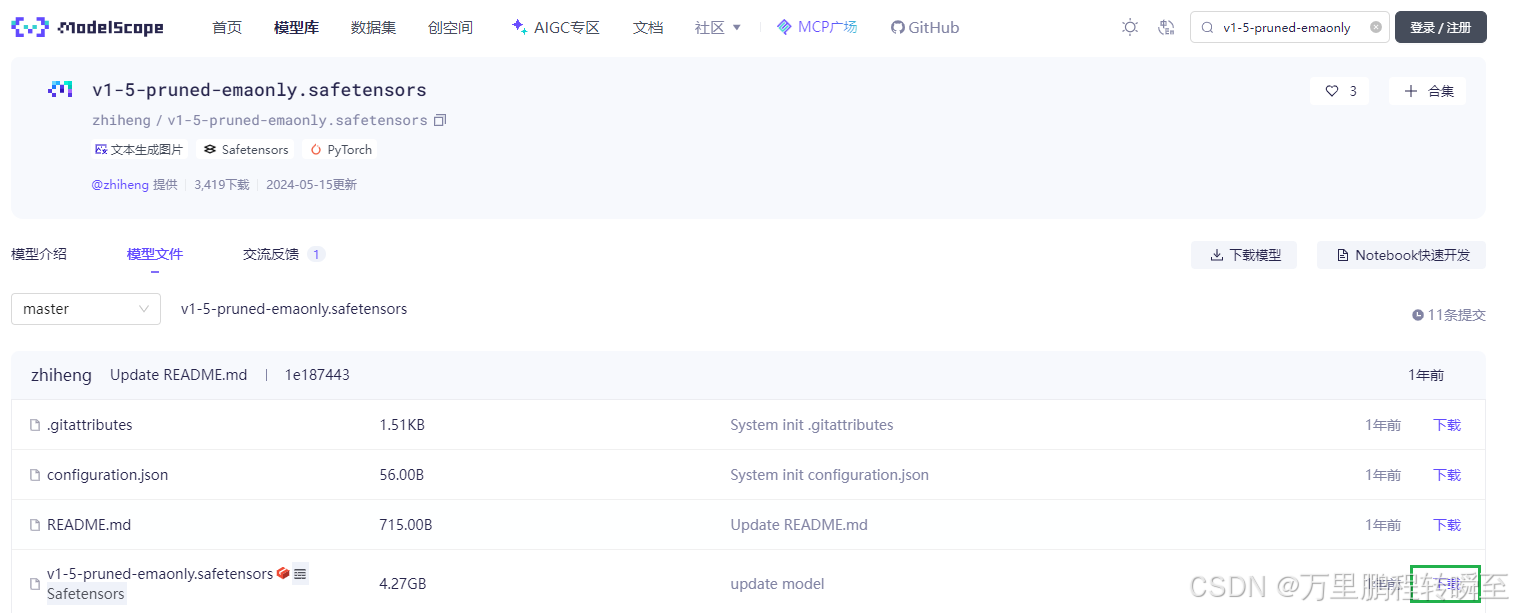Open the 数据集 navigation item
1513x613 pixels.
click(x=373, y=27)
